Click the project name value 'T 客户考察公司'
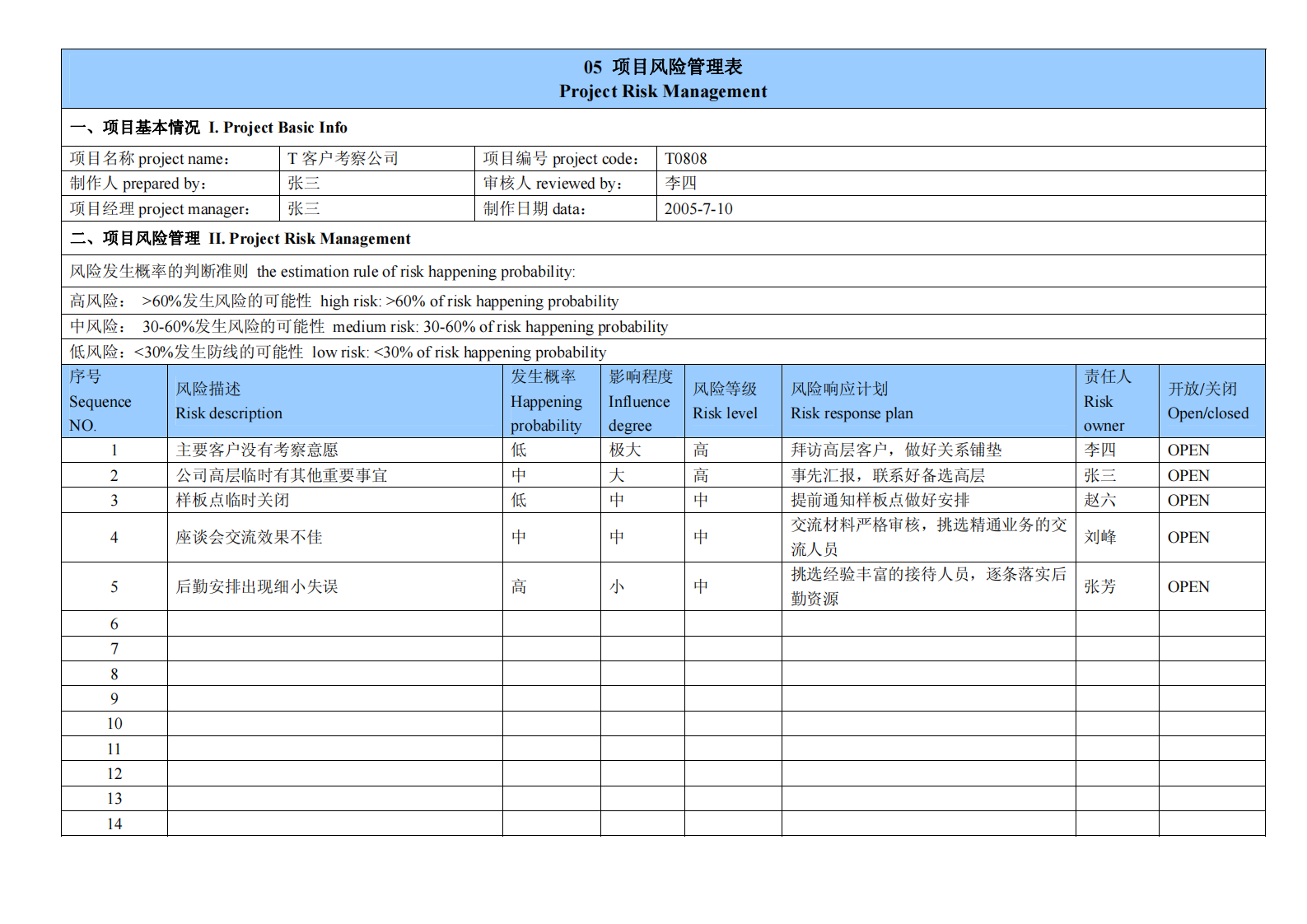 (x=343, y=159)
